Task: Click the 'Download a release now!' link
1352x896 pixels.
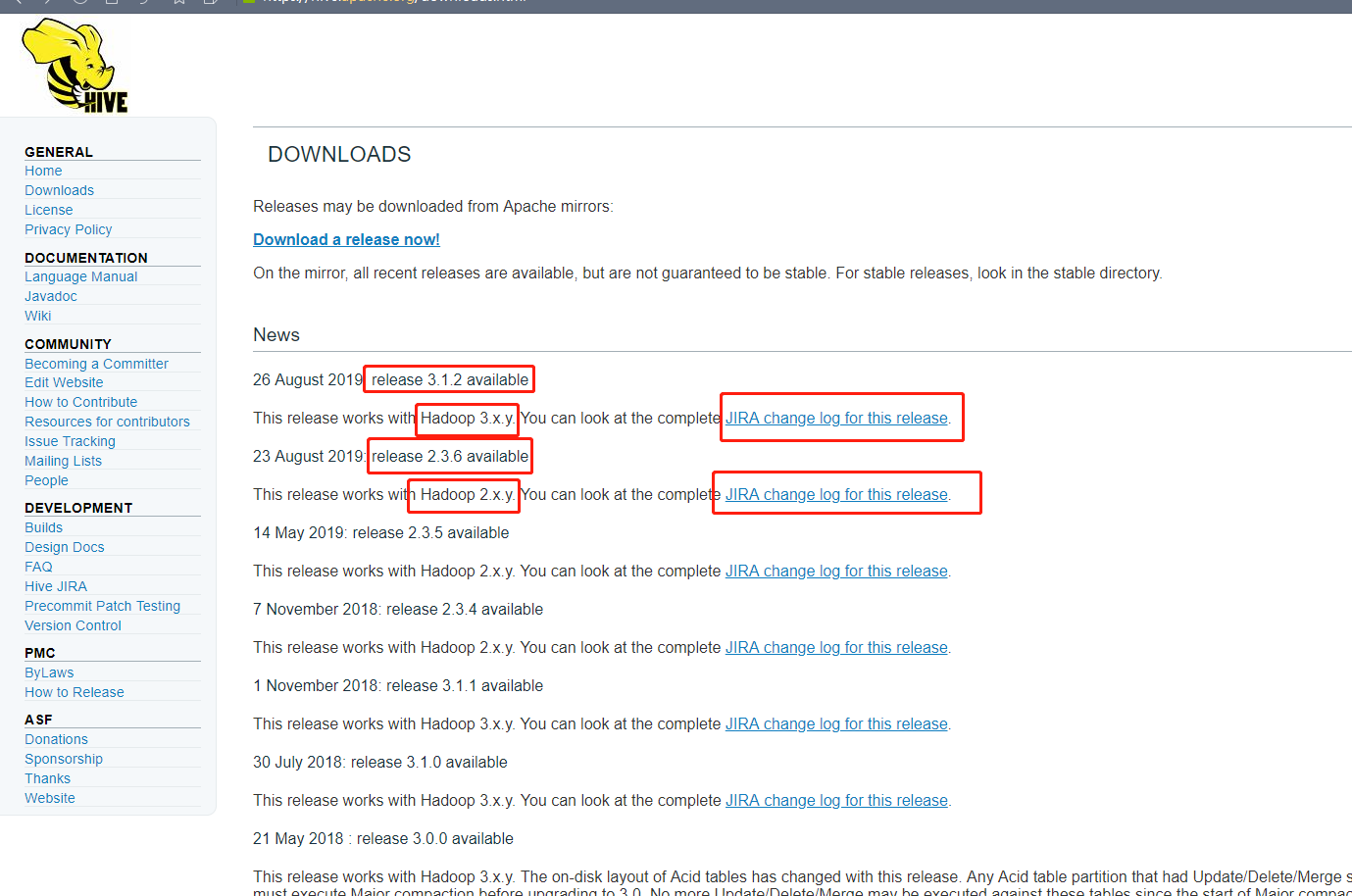Action: 346,239
